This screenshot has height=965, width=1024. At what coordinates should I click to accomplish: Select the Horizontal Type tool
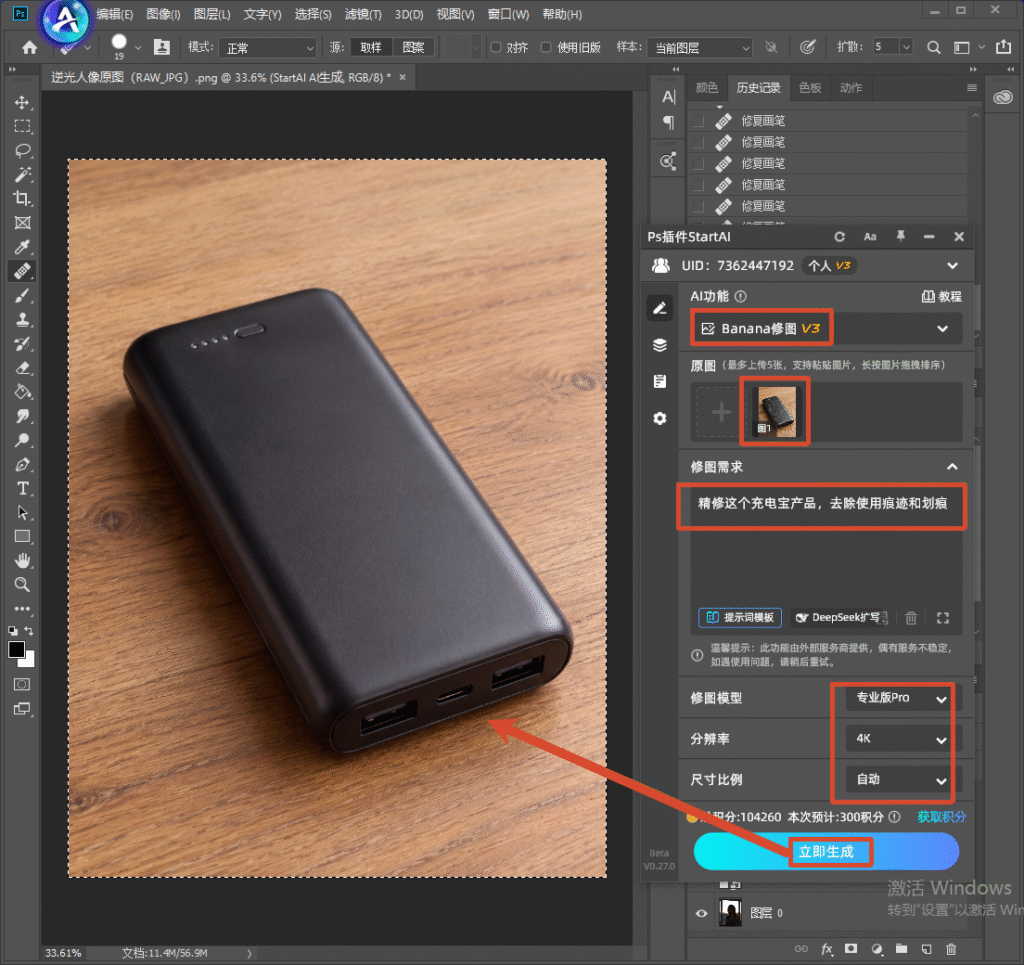[22, 488]
